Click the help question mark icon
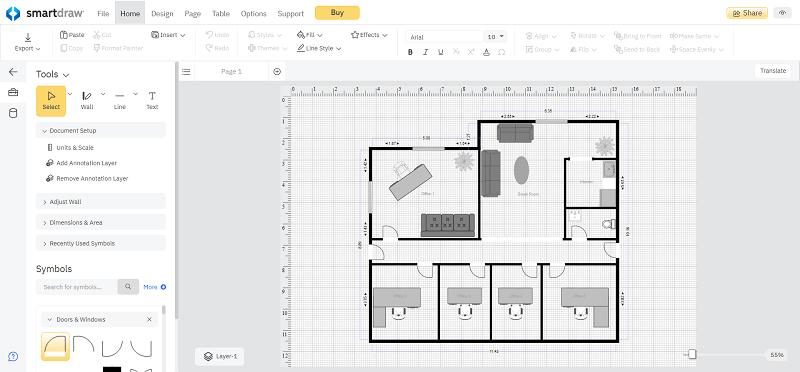Image resolution: width=800 pixels, height=372 pixels. 13,357
